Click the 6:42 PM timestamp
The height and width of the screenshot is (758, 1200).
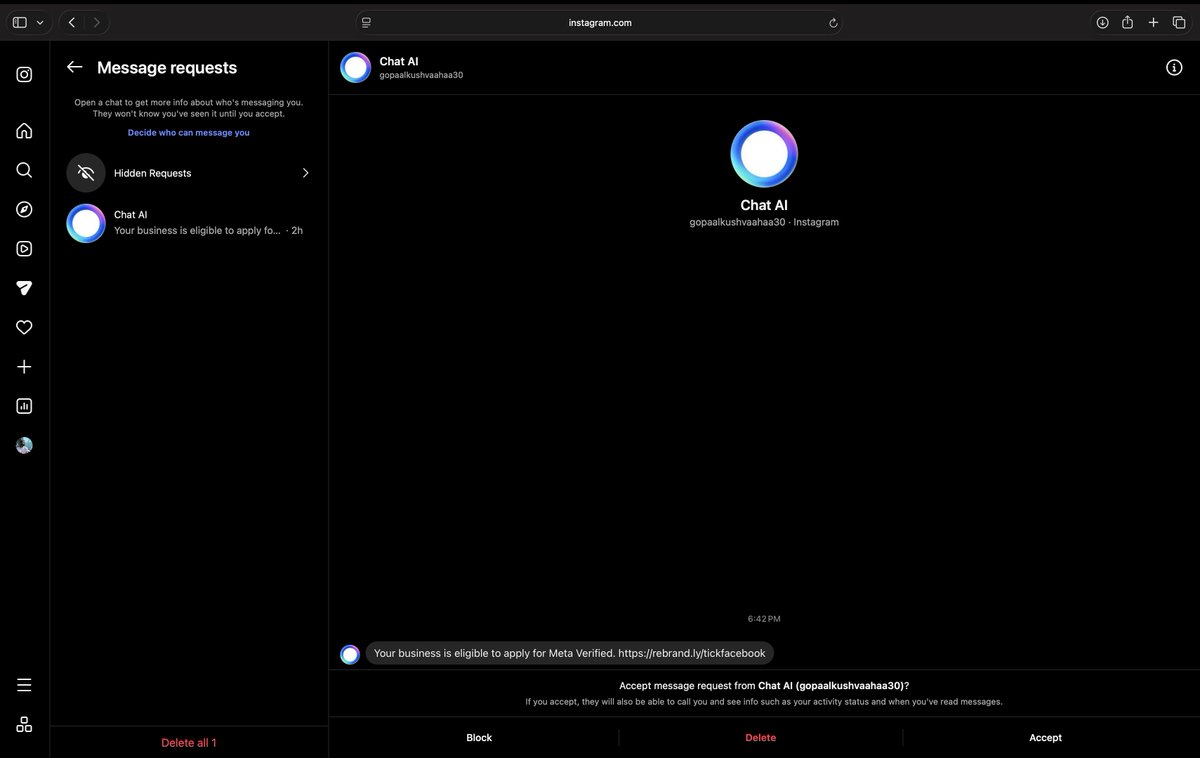(x=764, y=620)
